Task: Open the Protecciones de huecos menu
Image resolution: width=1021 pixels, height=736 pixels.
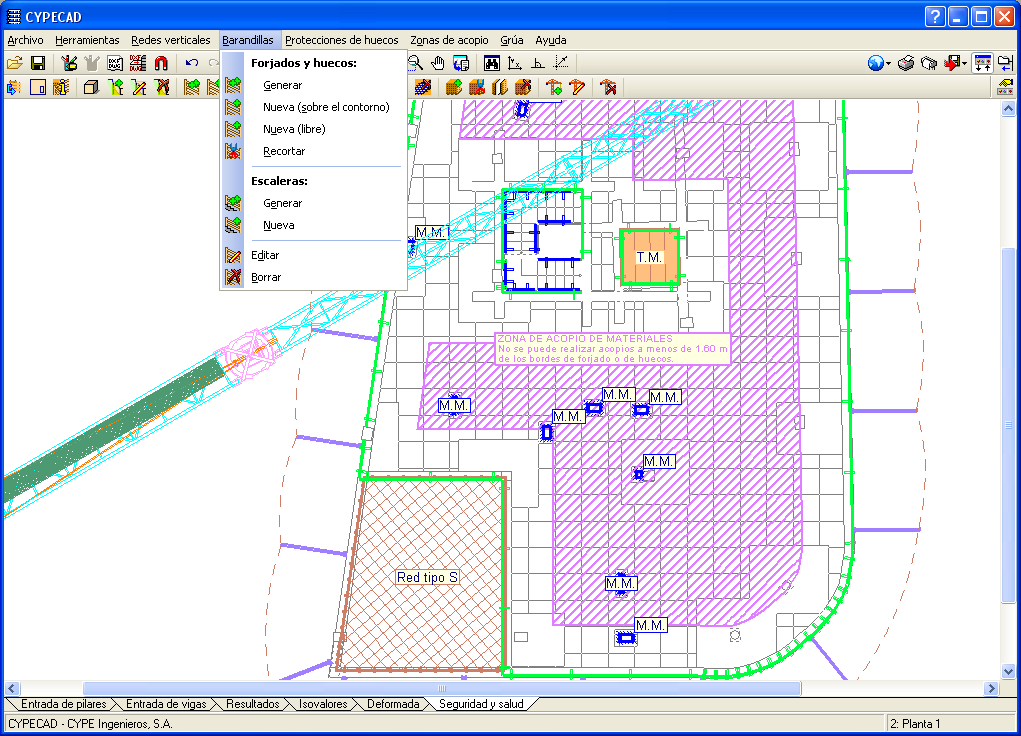Action: point(342,40)
